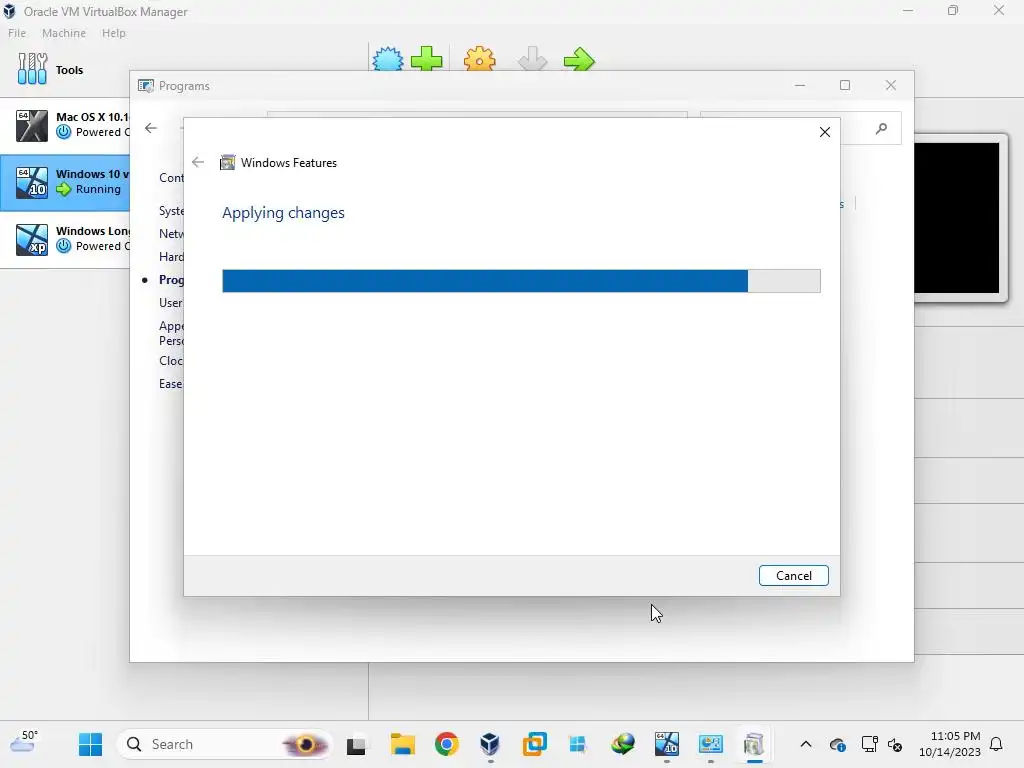Click search magnifier in Programs window
This screenshot has width=1024, height=768.
pyautogui.click(x=882, y=129)
